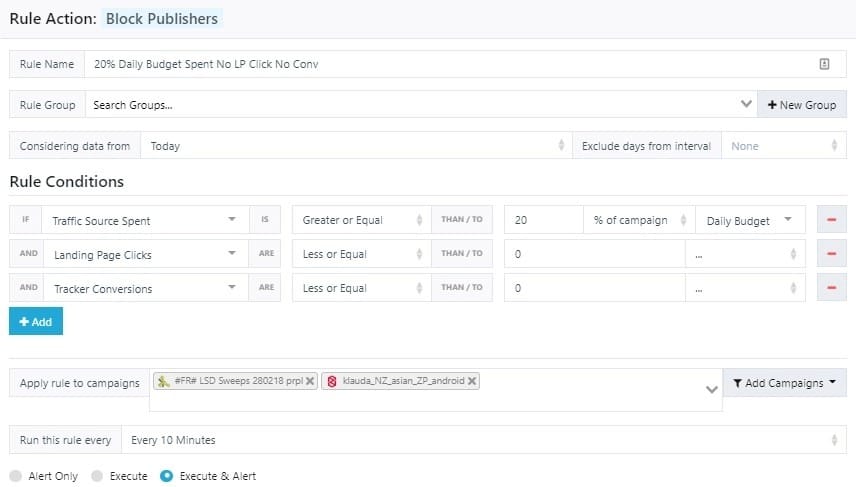The width and height of the screenshot is (856, 487).
Task: Open the Run this rule every dropdown
Action: click(x=484, y=440)
